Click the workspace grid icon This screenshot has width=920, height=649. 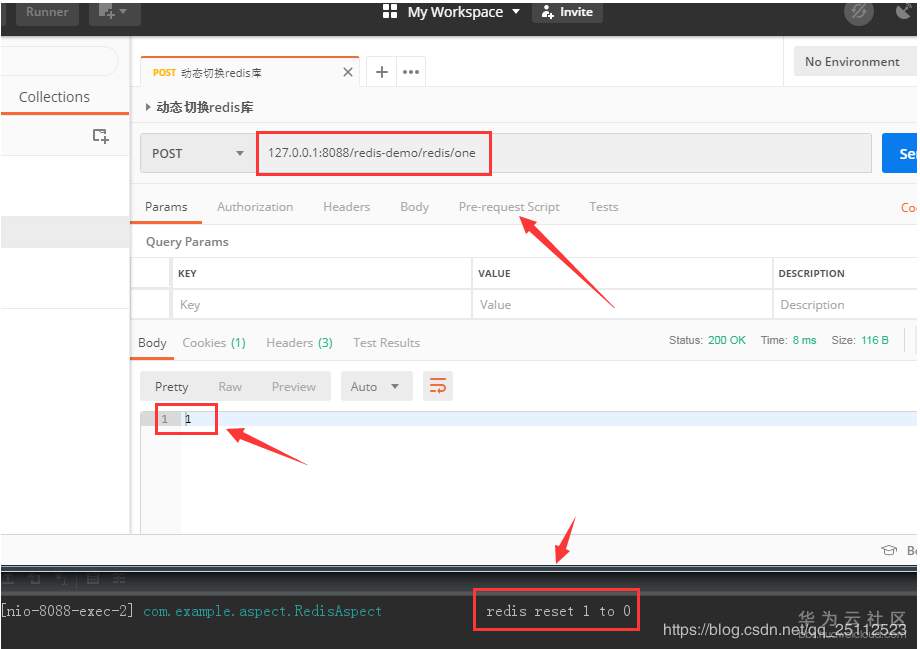[390, 11]
